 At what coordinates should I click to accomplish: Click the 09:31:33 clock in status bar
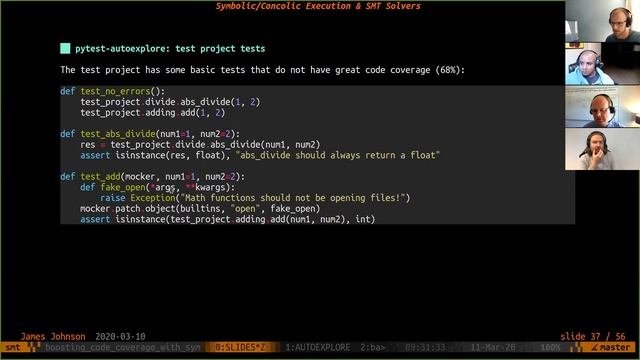click(x=425, y=347)
